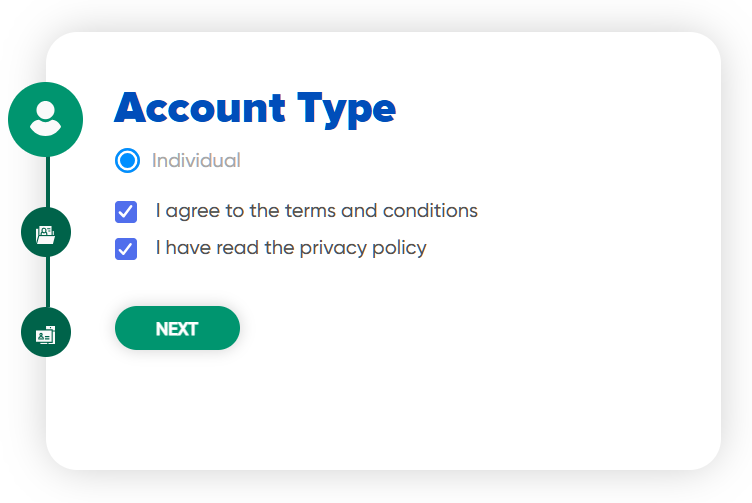The width and height of the screenshot is (752, 503).
Task: Click the white person silhouette glyph
Action: 46,117
